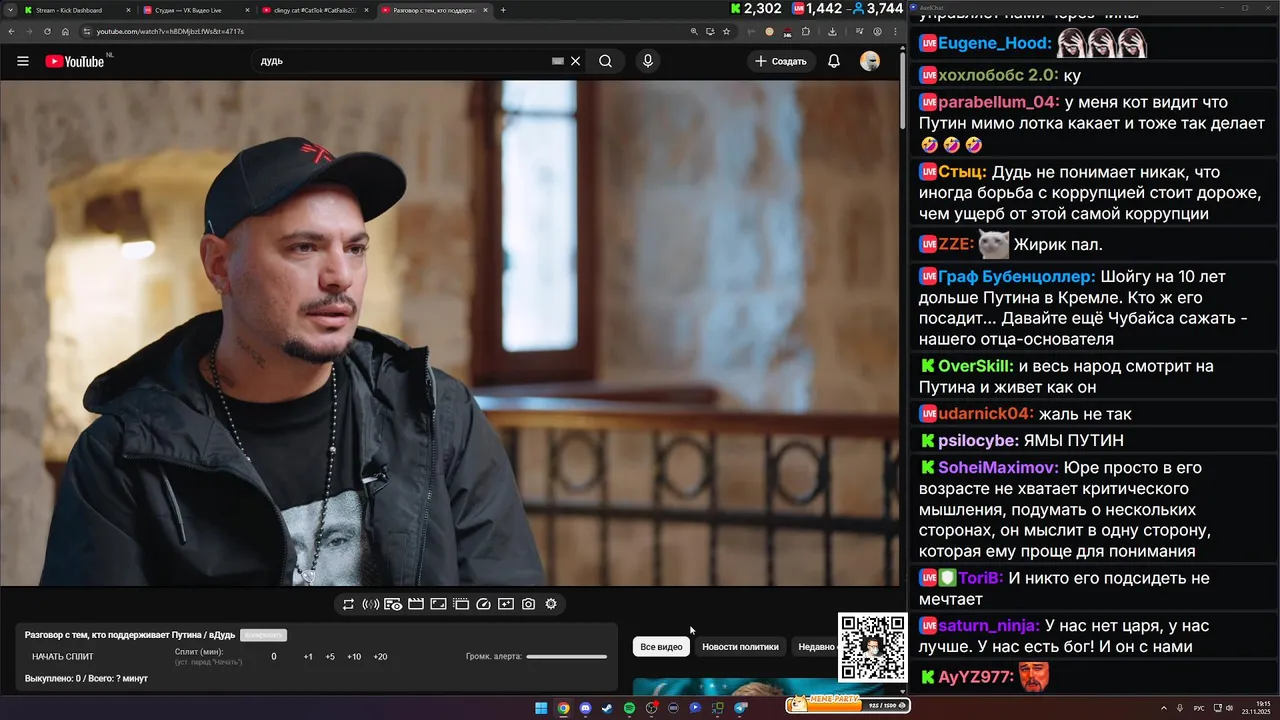Toggle the loop icon in the video toolbar
The image size is (1280, 720).
tap(348, 604)
